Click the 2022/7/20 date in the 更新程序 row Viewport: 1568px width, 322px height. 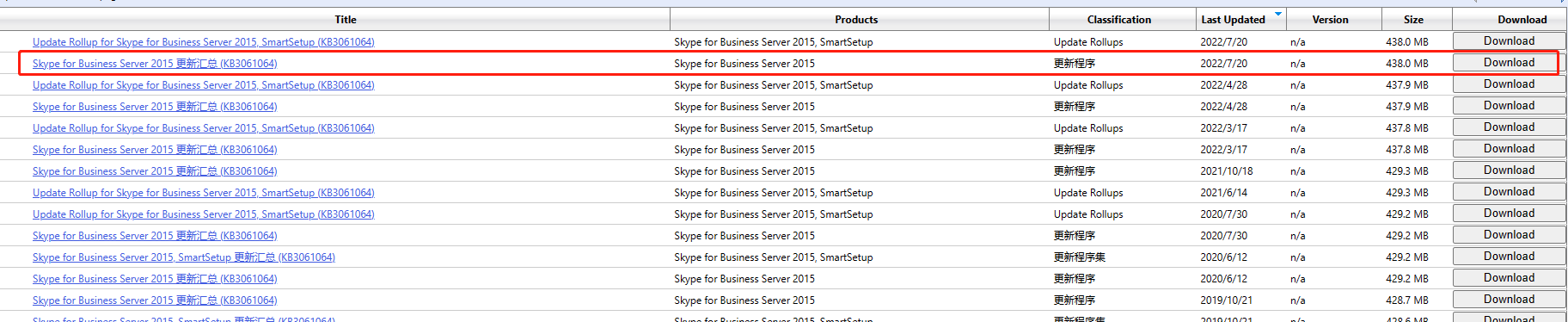pos(1224,64)
